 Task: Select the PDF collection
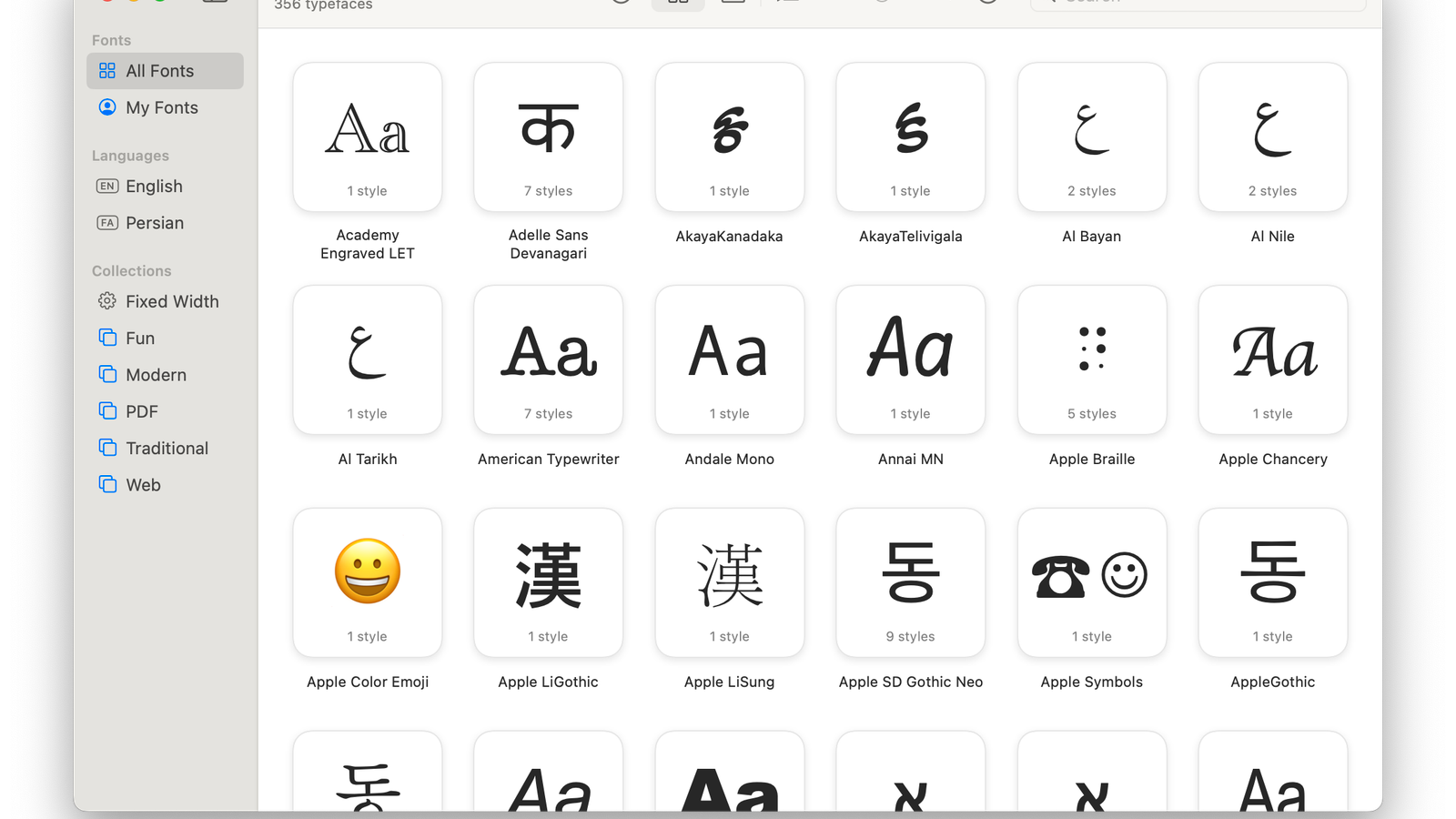click(x=142, y=411)
